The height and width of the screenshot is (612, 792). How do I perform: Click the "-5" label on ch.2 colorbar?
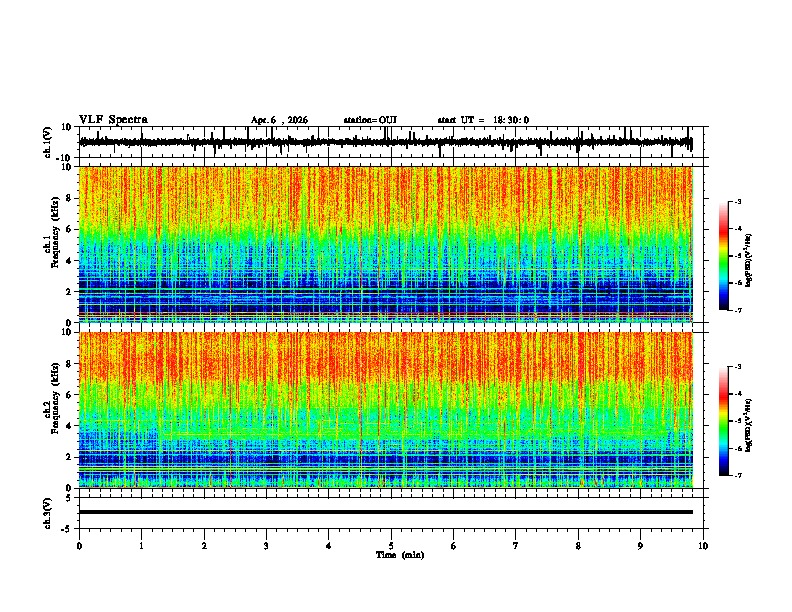(738, 421)
